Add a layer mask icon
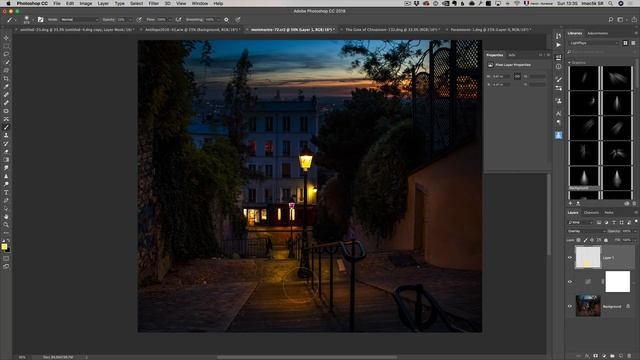The width and height of the screenshot is (640, 360). coord(596,356)
